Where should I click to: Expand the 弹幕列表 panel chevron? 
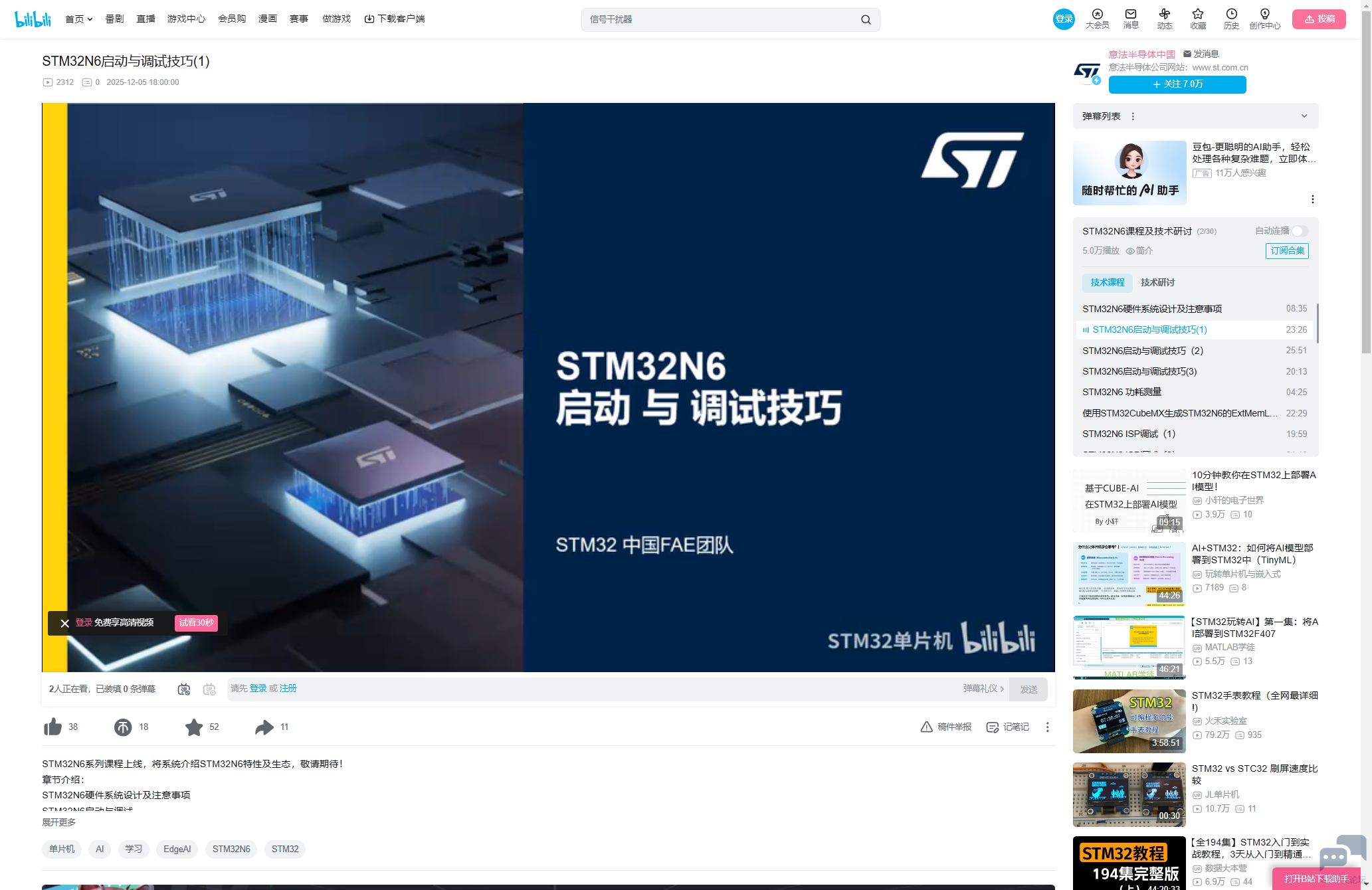tap(1304, 116)
